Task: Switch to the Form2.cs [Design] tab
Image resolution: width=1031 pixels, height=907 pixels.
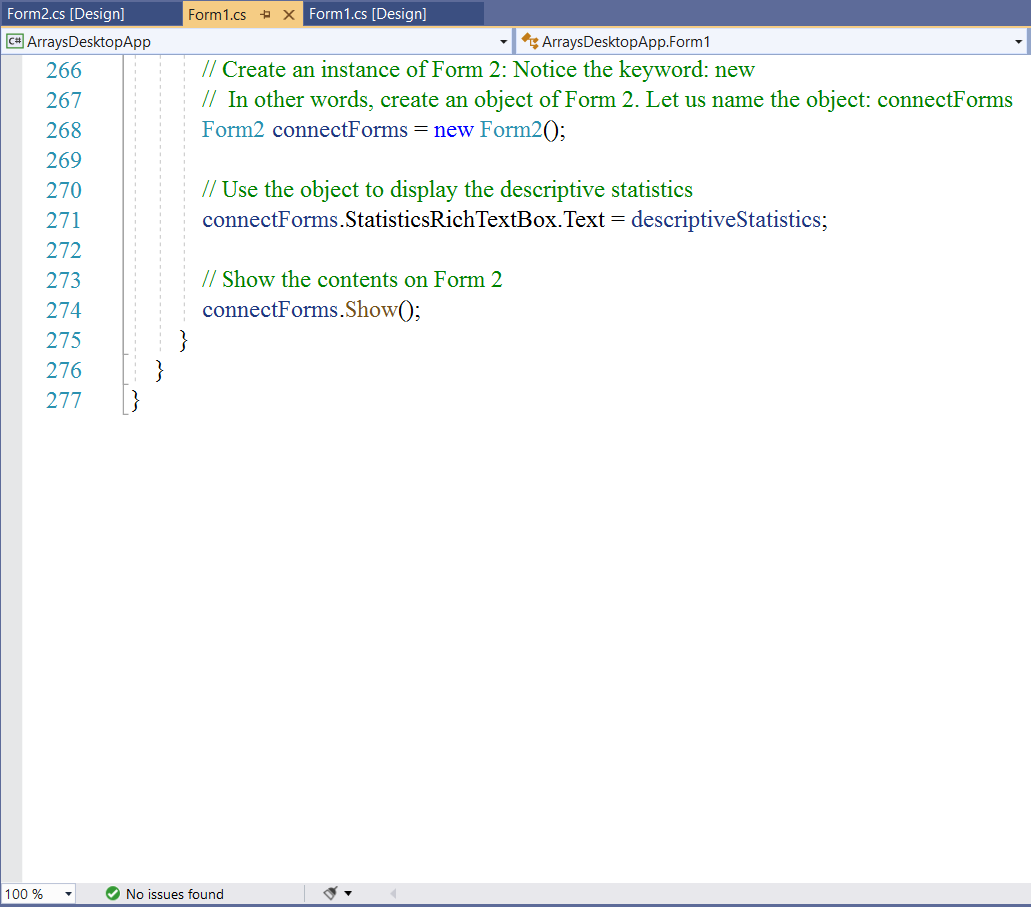Action: pos(66,14)
